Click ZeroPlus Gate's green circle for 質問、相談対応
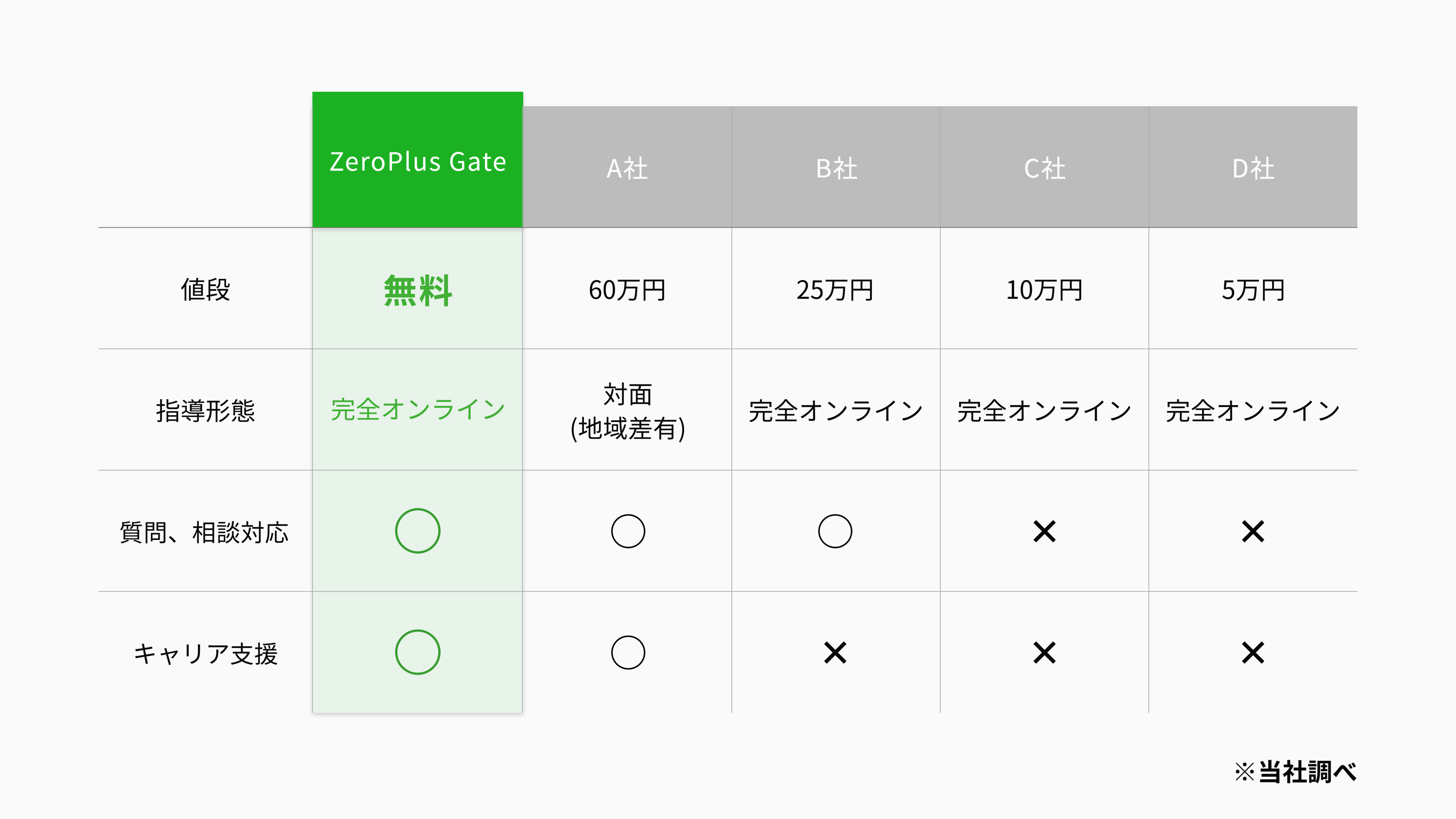Image resolution: width=1456 pixels, height=819 pixels. [x=417, y=531]
